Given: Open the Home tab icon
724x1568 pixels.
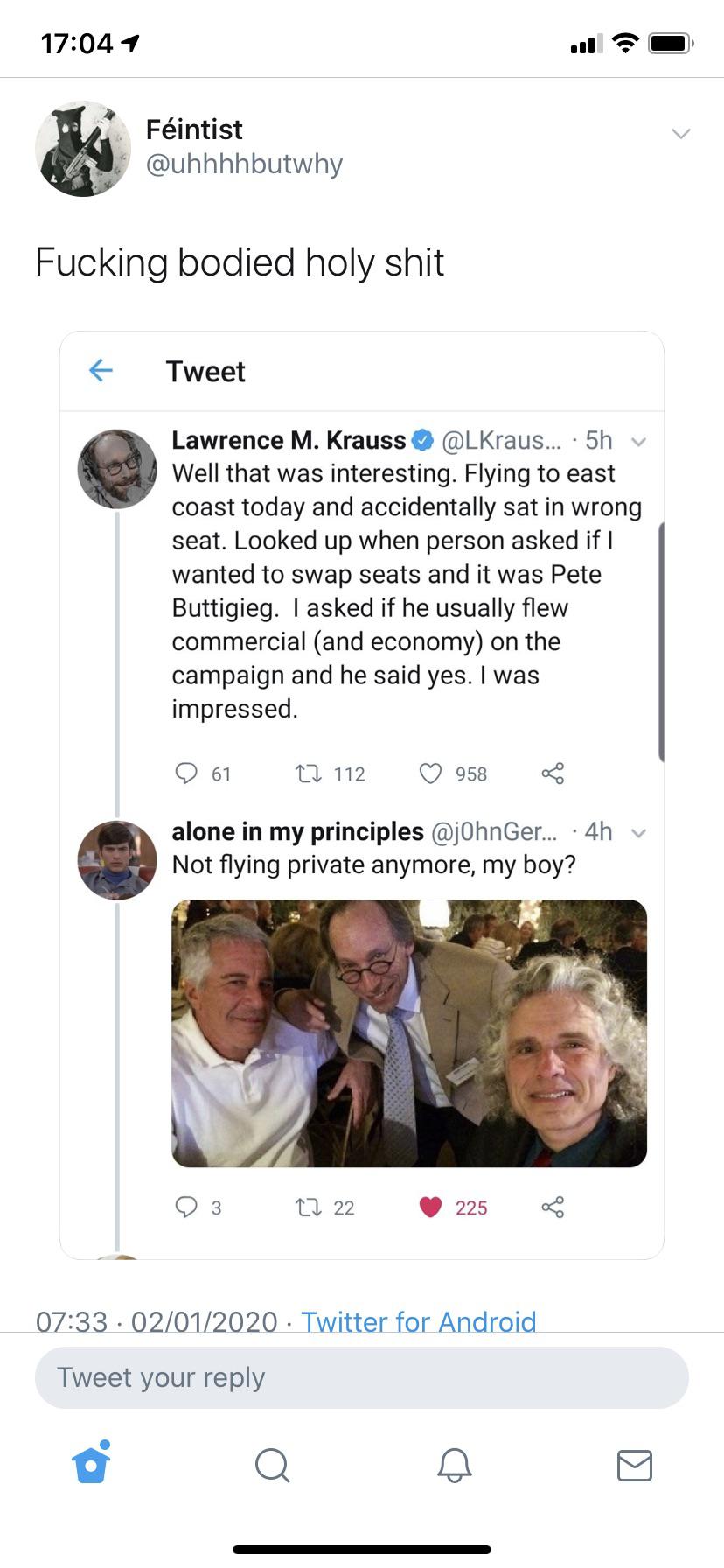Looking at the screenshot, I should point(92,1463).
